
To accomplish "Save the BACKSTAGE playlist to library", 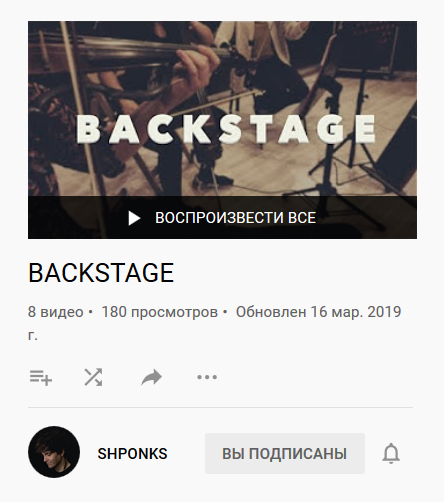I will [x=41, y=377].
